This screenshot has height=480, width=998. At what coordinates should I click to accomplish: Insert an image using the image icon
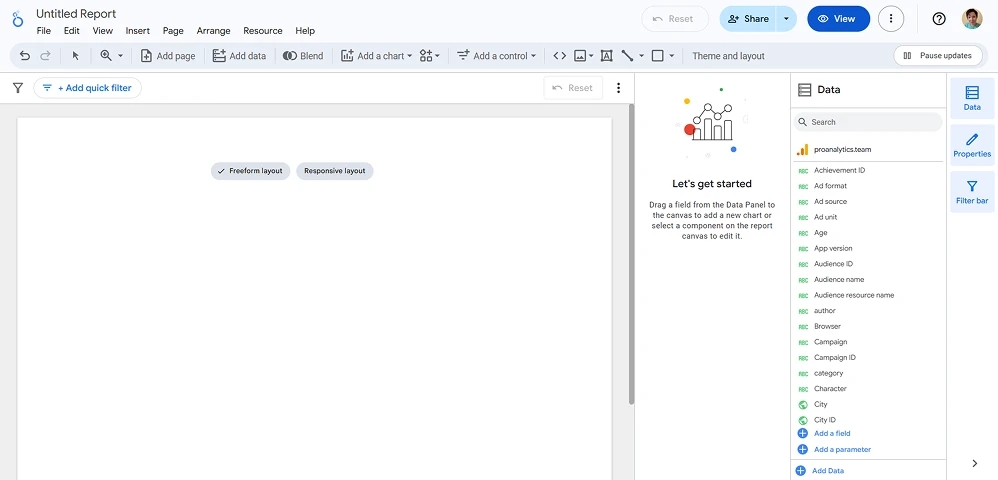(580, 56)
